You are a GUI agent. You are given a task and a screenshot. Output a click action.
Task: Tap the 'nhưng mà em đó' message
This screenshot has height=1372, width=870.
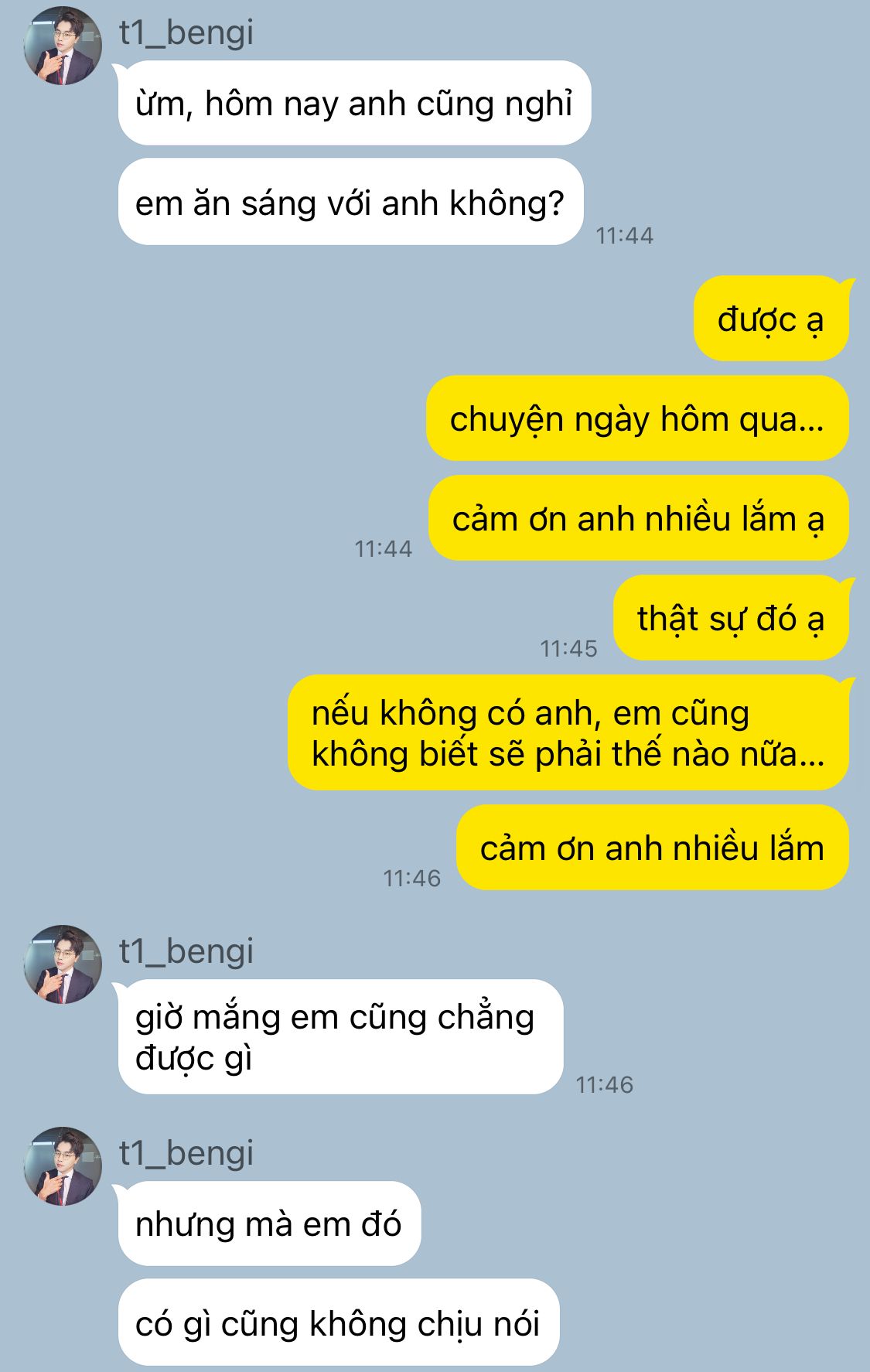coord(269,1224)
